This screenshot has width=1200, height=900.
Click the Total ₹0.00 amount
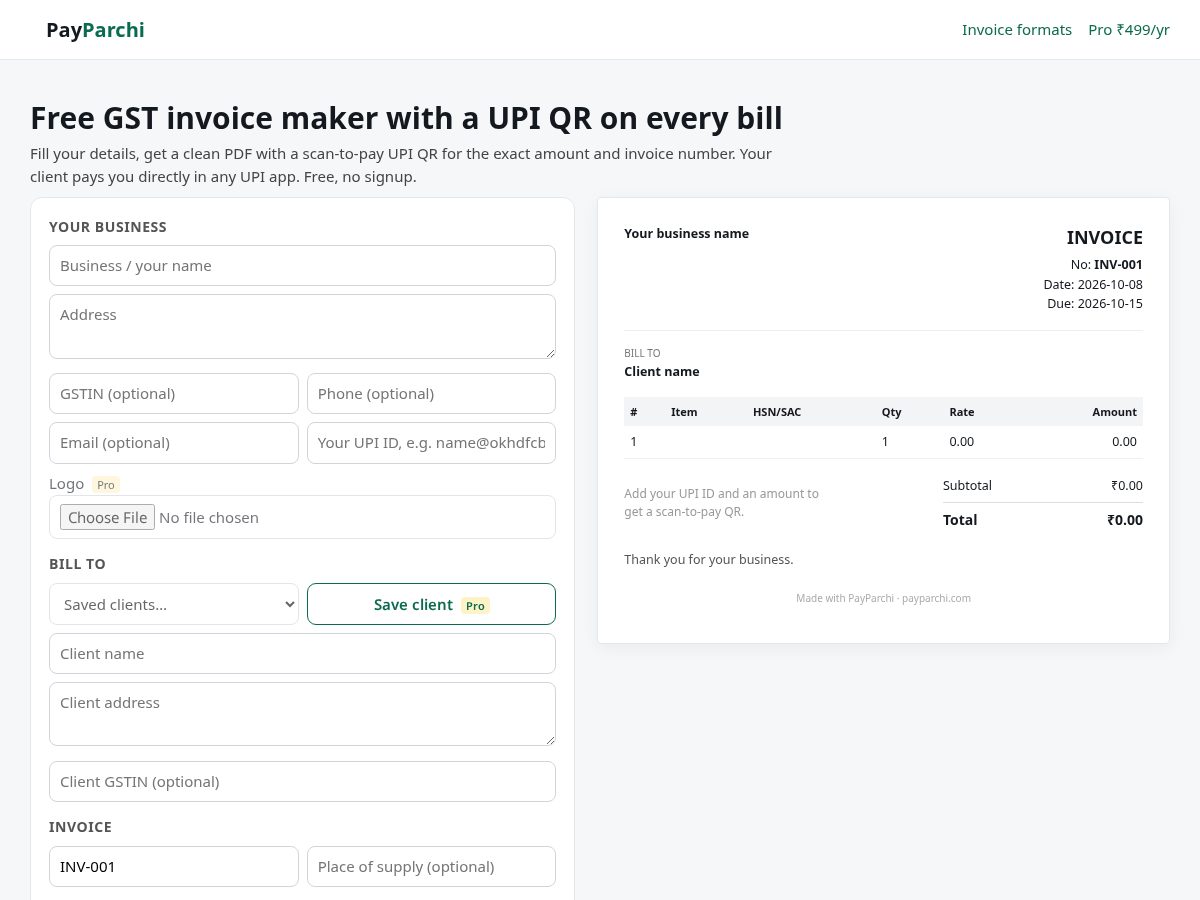point(1124,520)
